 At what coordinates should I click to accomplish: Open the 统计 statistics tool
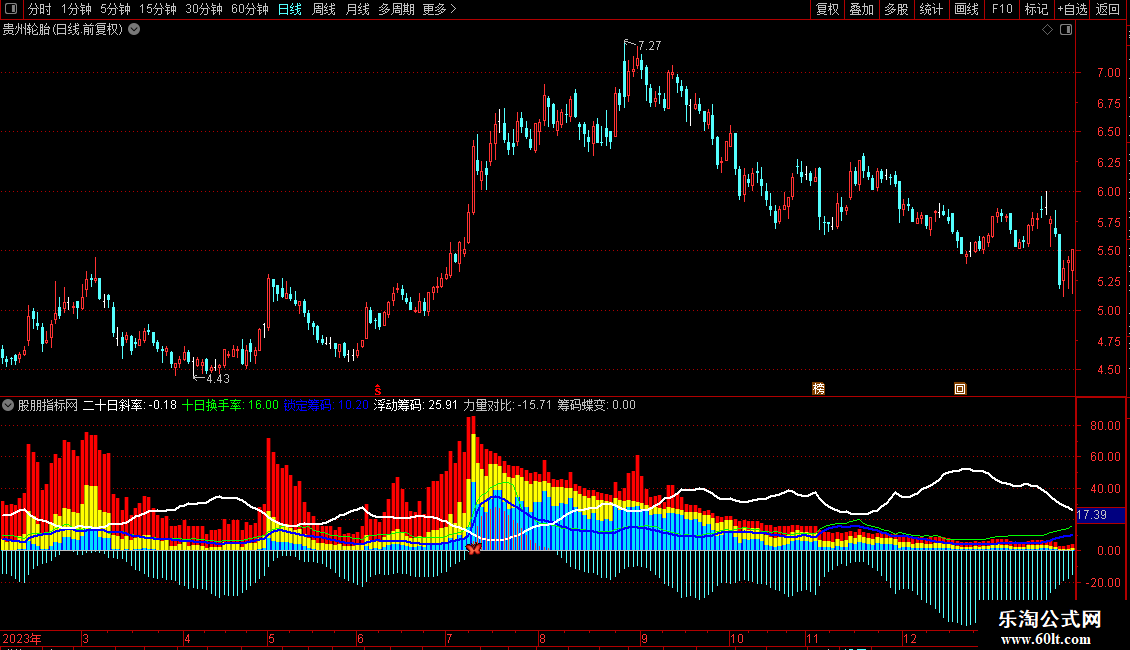[x=931, y=9]
